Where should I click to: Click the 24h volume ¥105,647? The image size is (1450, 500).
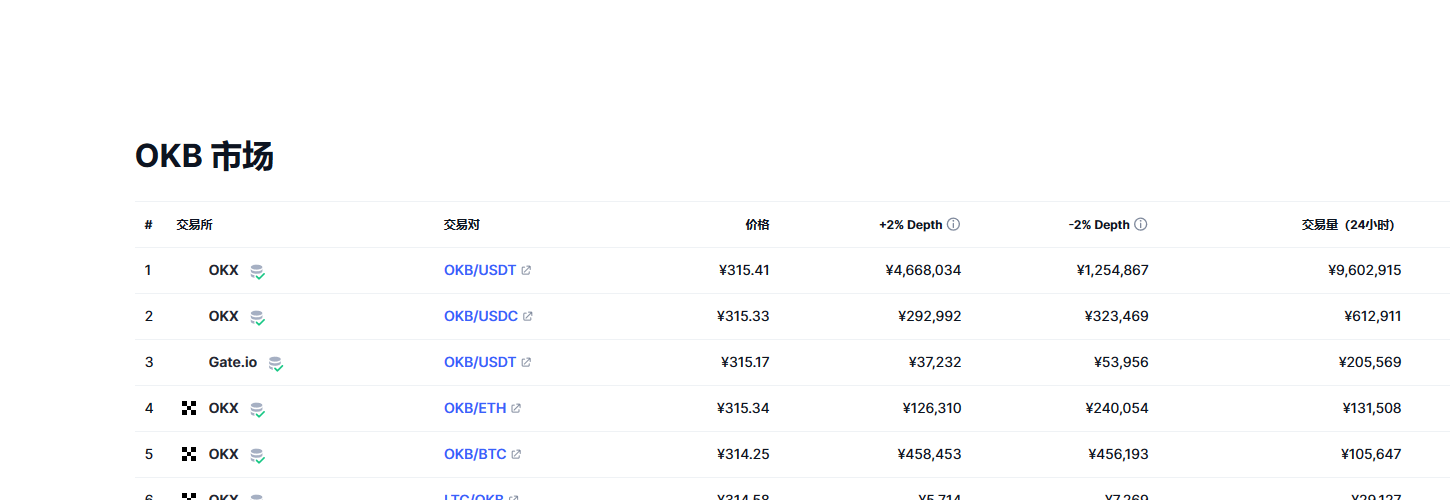[x=1371, y=454]
